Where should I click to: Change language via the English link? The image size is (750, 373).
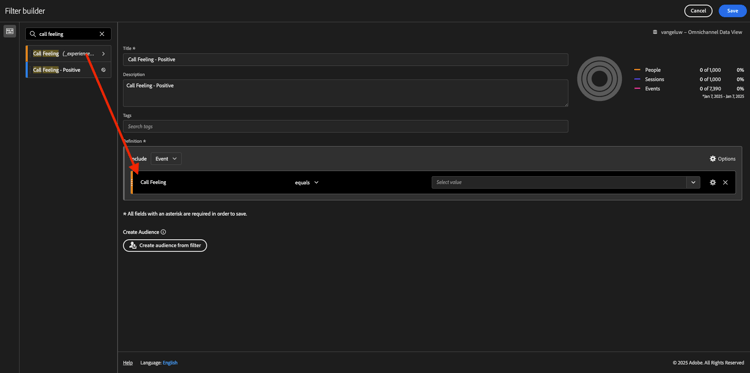[170, 363]
